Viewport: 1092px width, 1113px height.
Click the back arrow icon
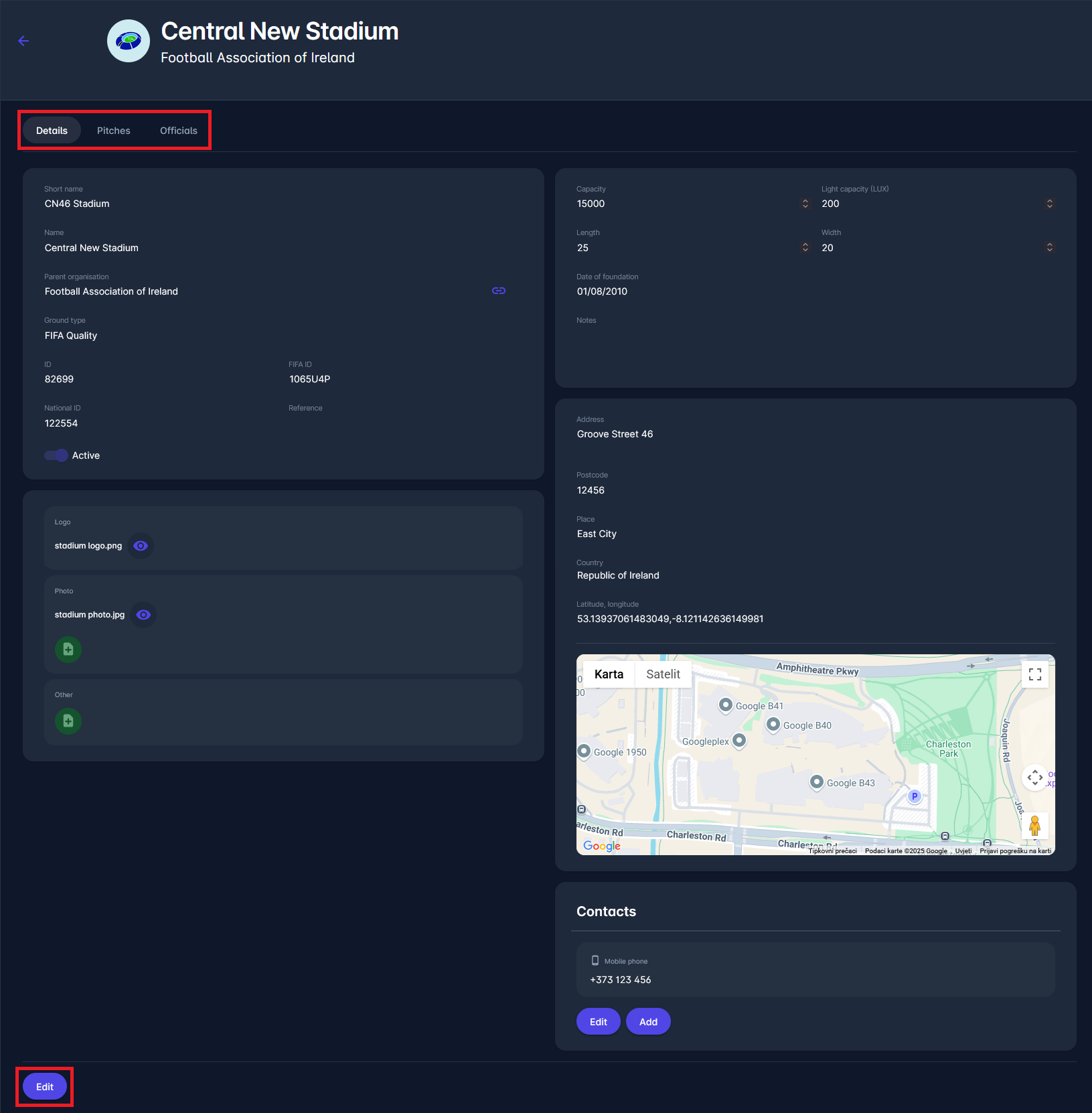pos(23,41)
